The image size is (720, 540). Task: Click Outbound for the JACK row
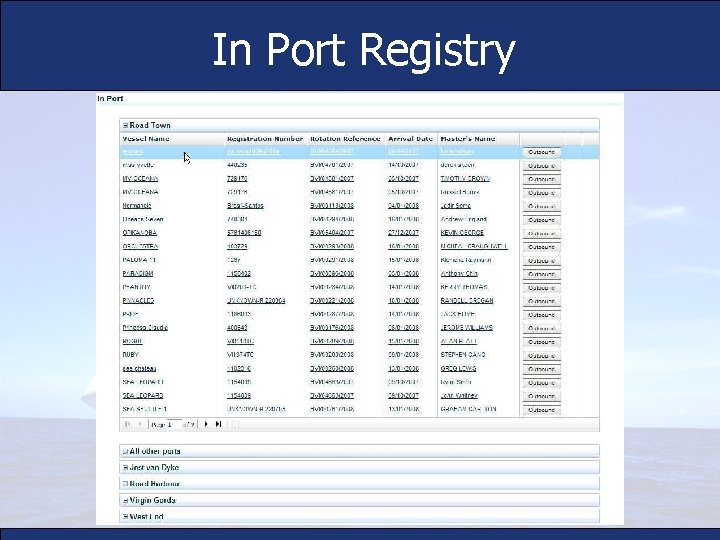tap(542, 315)
